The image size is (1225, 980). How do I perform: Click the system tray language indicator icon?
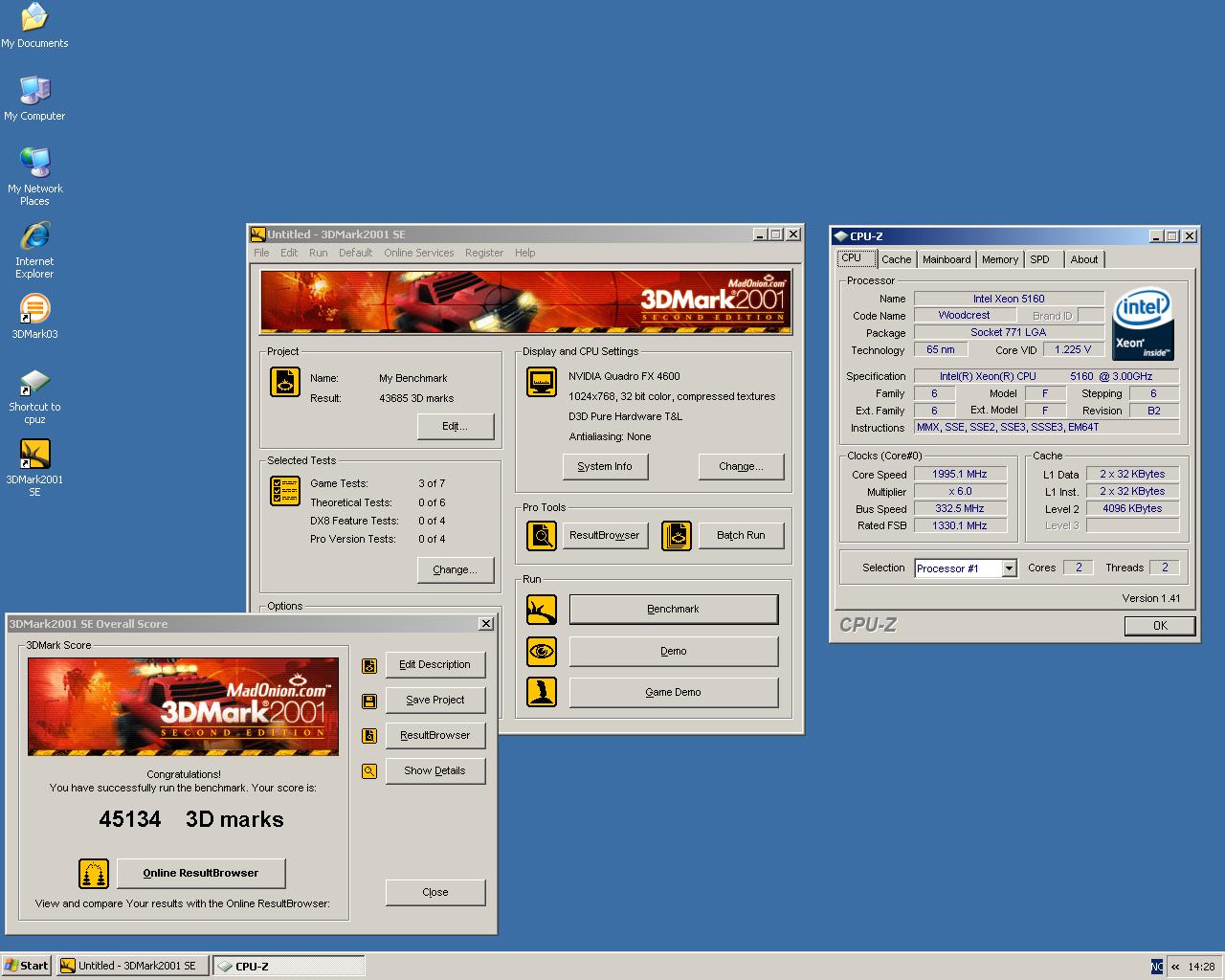1157,967
